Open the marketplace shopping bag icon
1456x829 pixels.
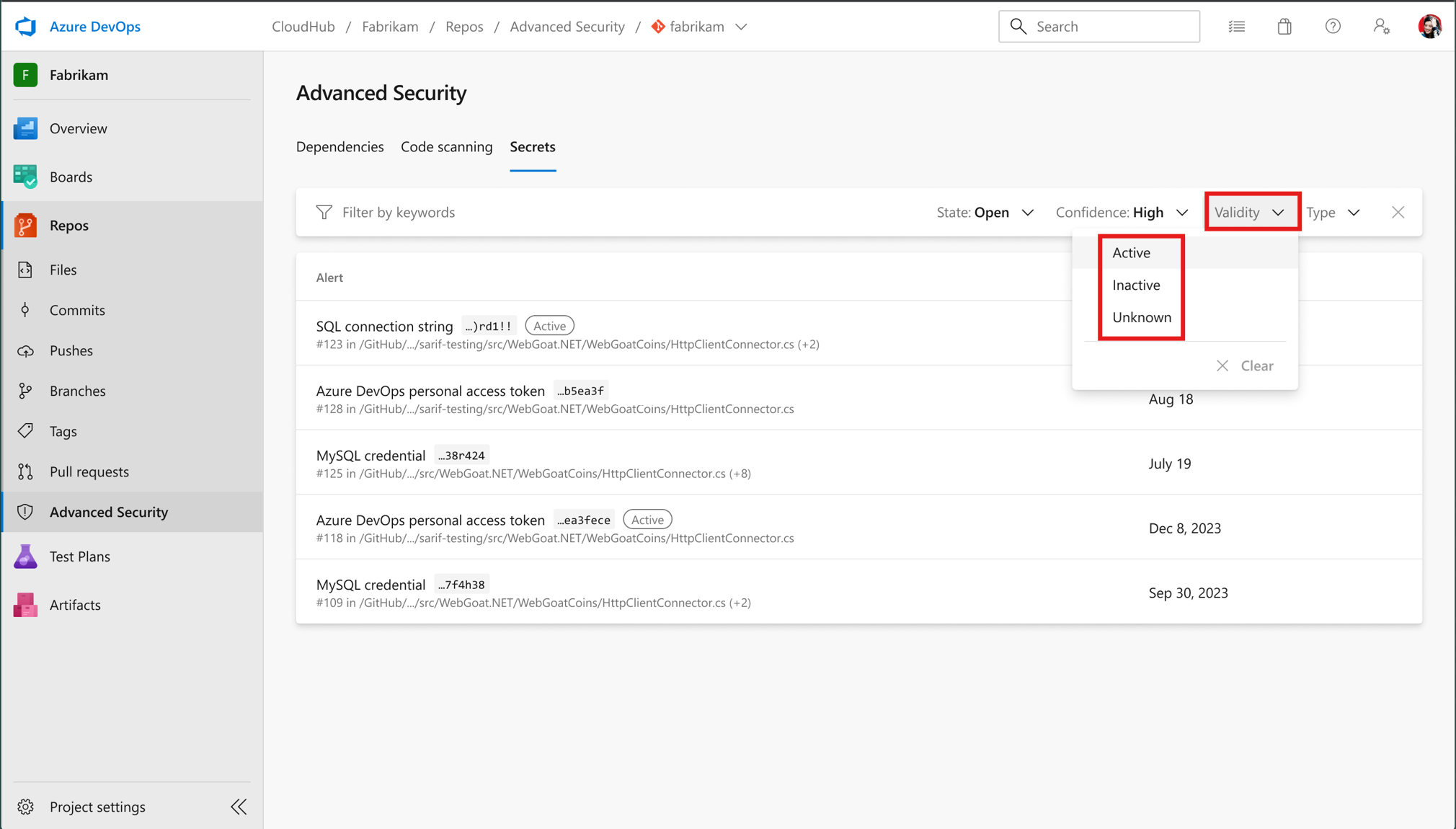1284,27
